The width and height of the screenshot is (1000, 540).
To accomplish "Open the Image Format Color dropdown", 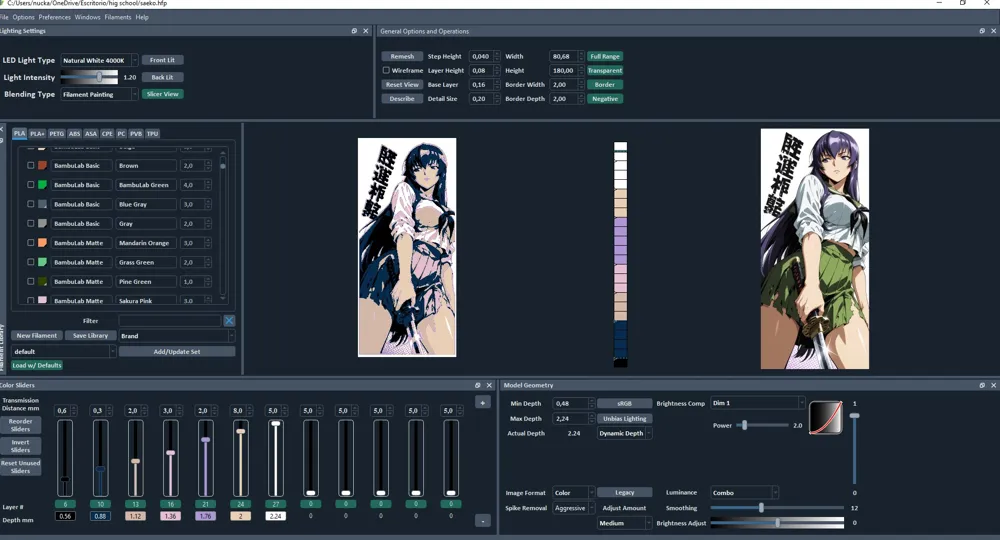I will [573, 492].
